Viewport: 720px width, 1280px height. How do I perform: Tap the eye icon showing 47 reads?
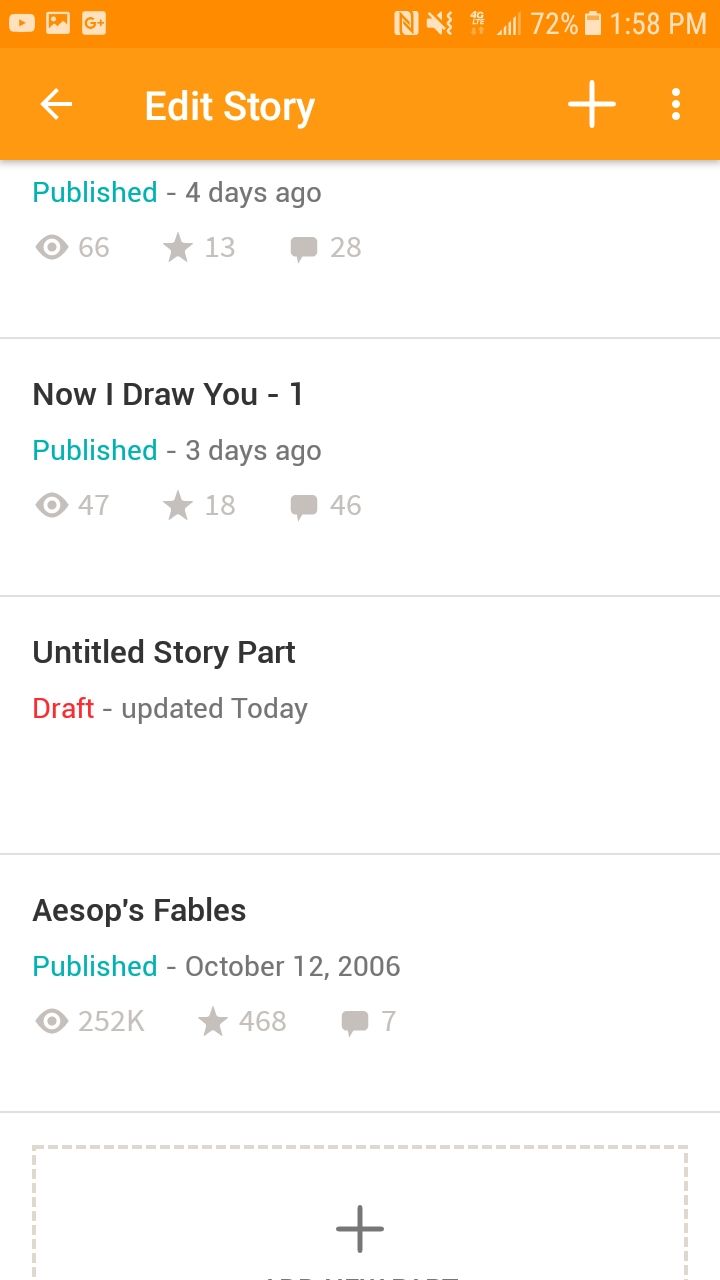click(x=52, y=505)
